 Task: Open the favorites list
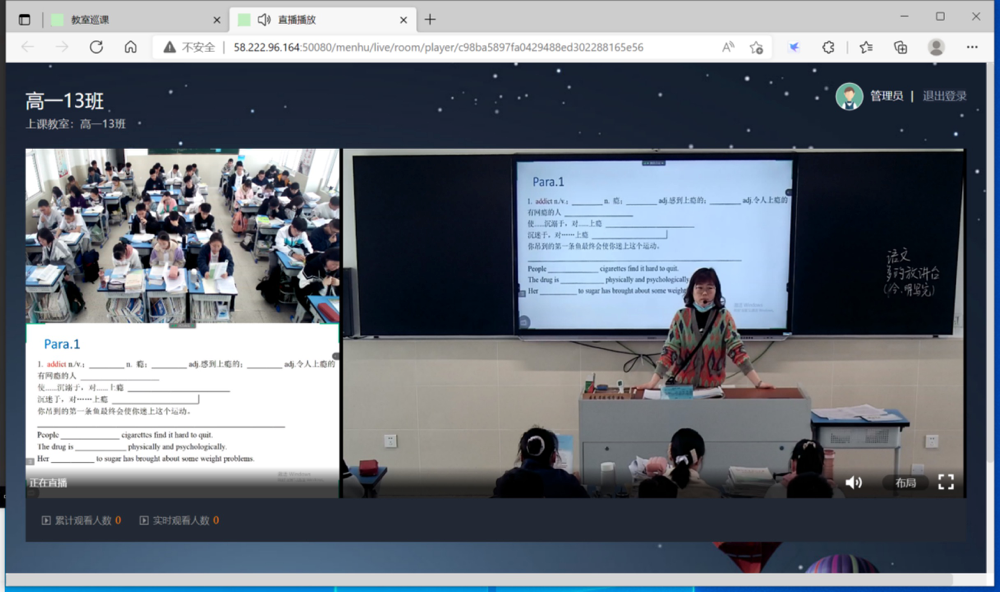click(866, 47)
